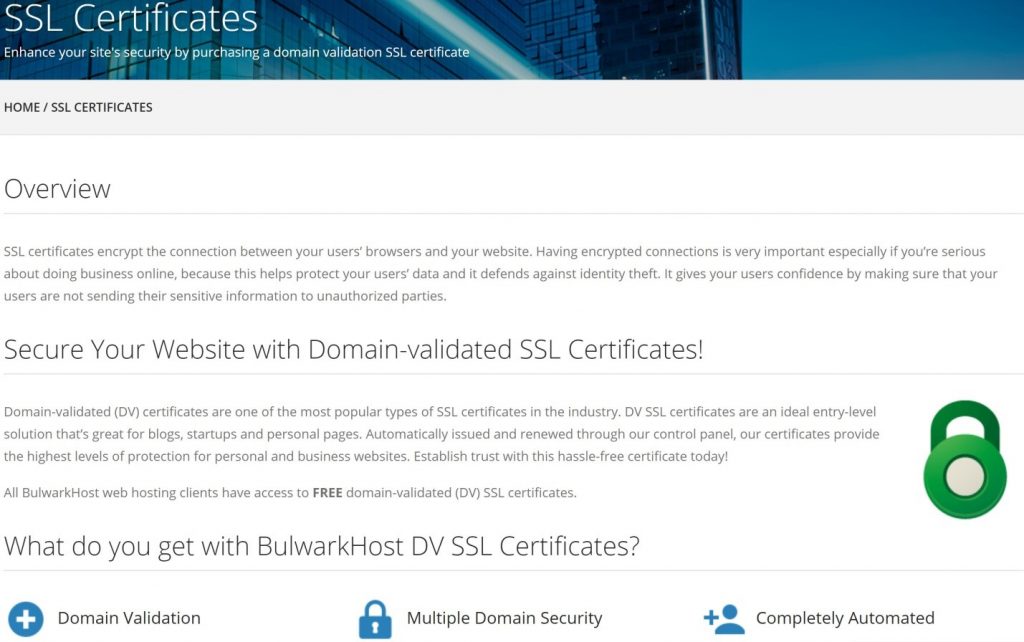Image resolution: width=1024 pixels, height=642 pixels.
Task: Click the Multiple Domain Security lock icon
Action: coord(375,619)
